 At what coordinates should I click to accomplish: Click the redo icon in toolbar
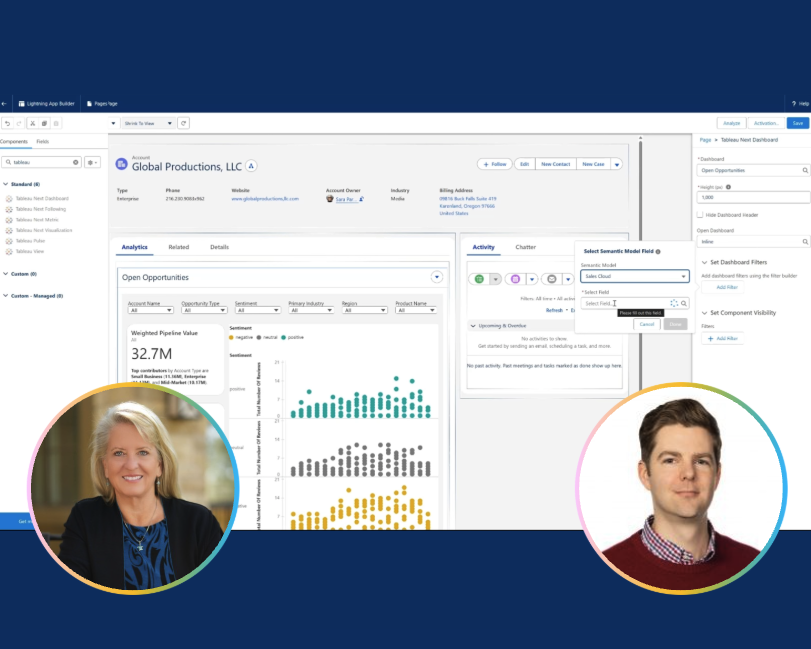pyautogui.click(x=19, y=124)
